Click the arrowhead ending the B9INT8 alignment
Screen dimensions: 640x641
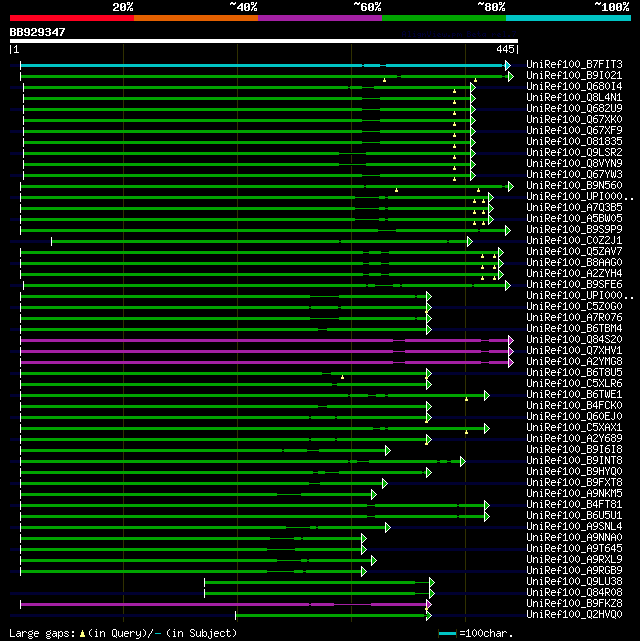[x=463, y=462]
